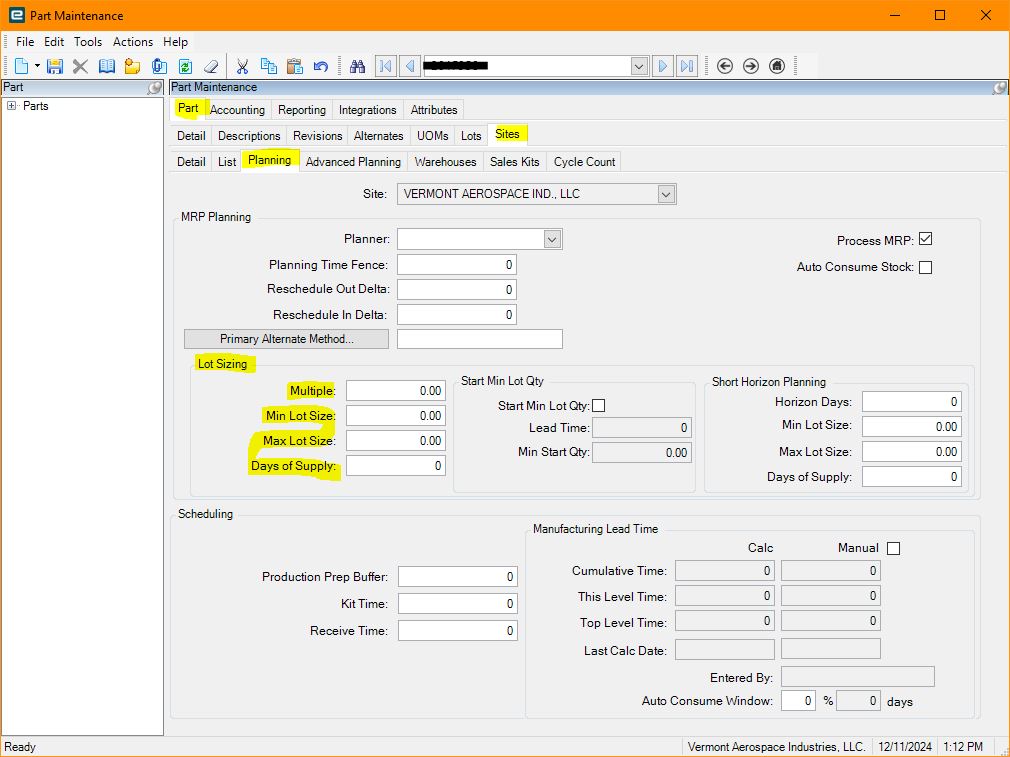The image size is (1010, 757).
Task: Click the Delete X toolbar icon
Action: coord(81,66)
